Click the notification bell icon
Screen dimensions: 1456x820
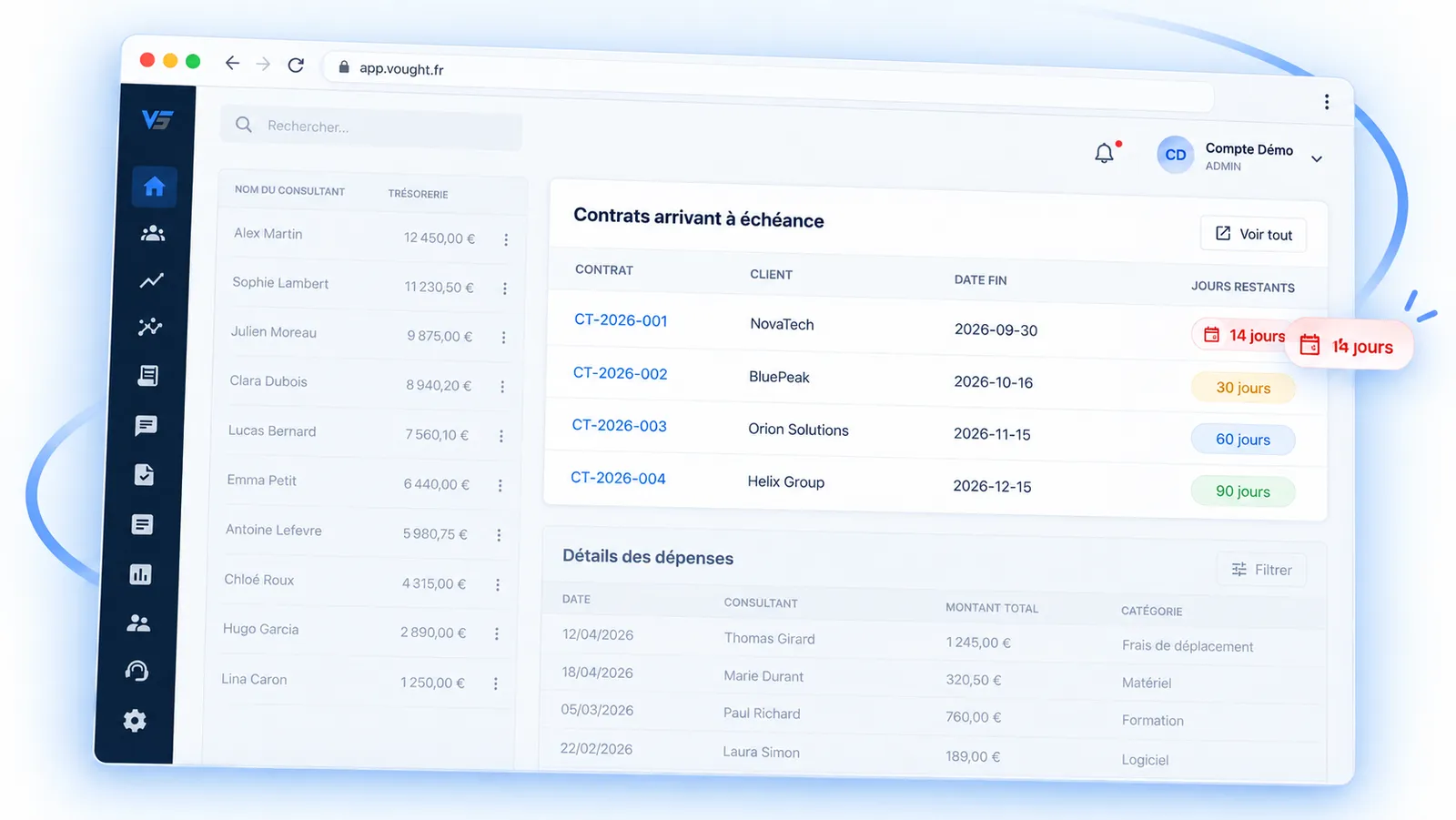[x=1104, y=153]
